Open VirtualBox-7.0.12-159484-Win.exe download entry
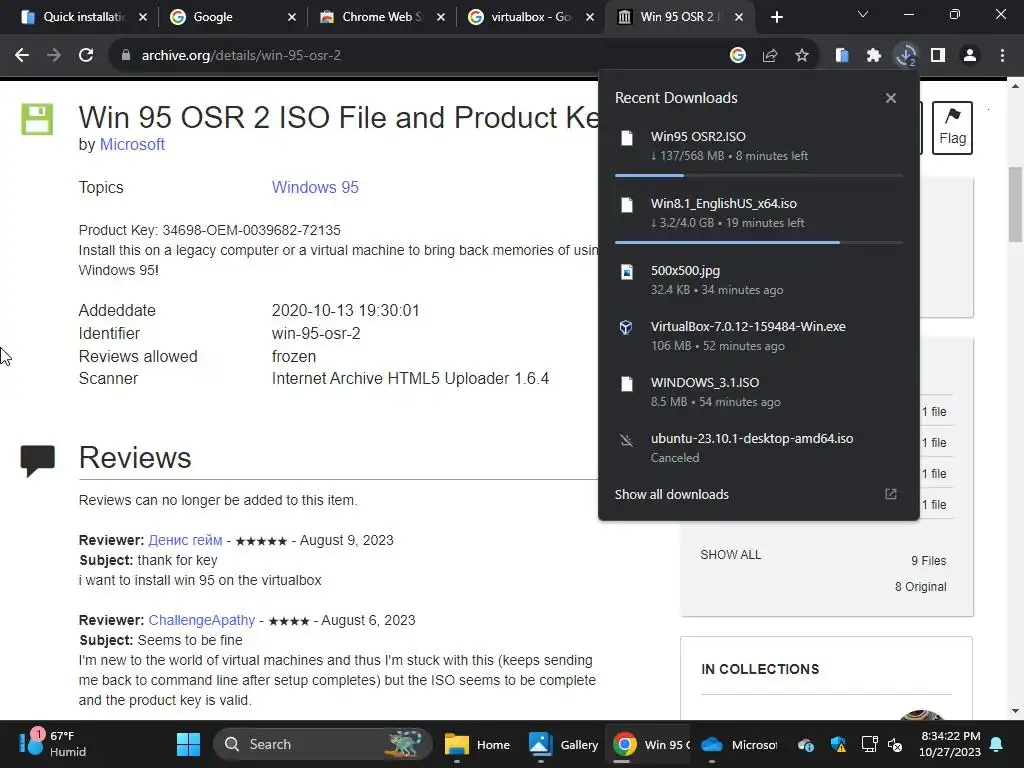Viewport: 1024px width, 768px height. pyautogui.click(x=758, y=336)
